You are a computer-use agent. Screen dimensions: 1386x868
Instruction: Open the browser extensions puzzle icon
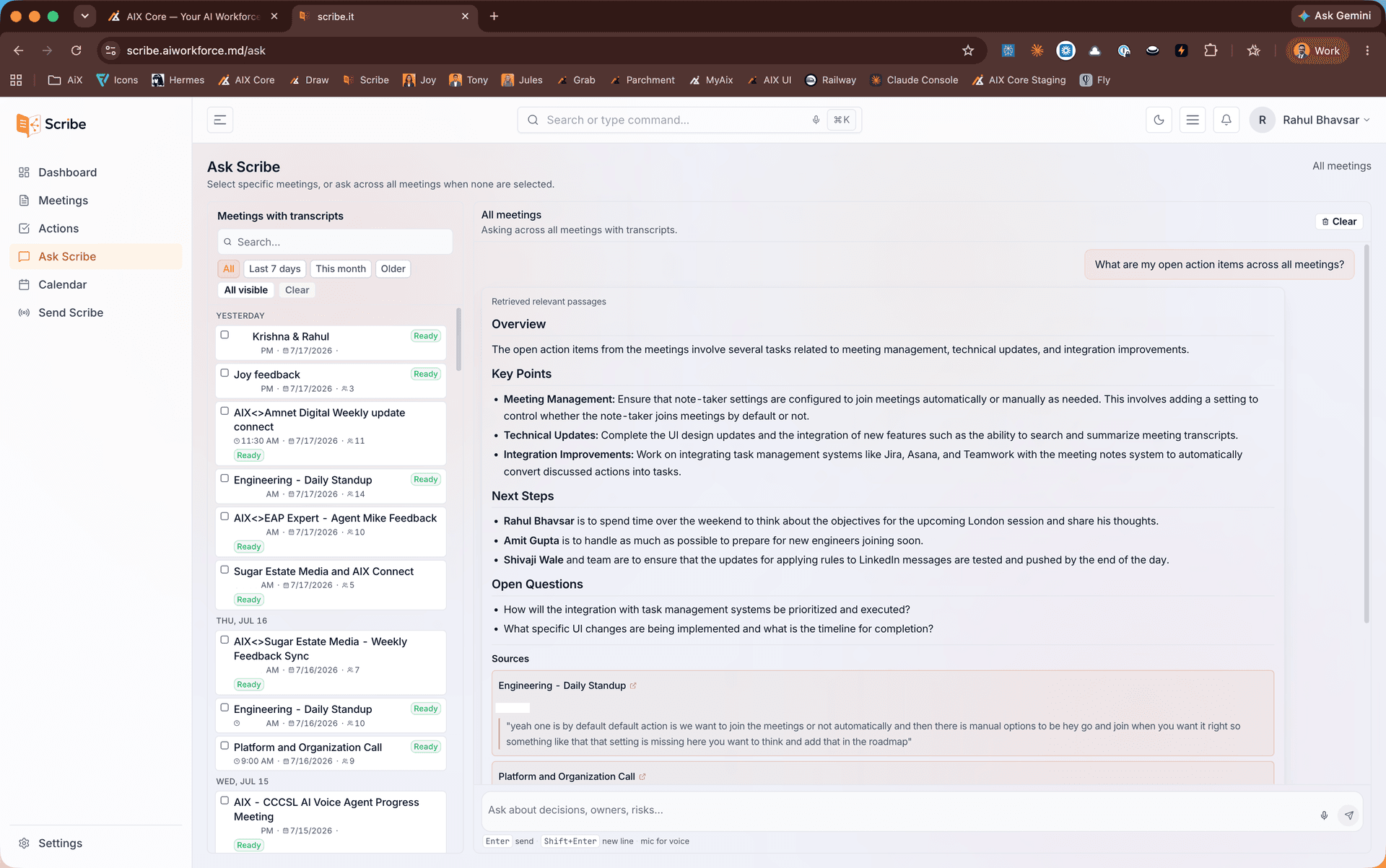point(1211,51)
